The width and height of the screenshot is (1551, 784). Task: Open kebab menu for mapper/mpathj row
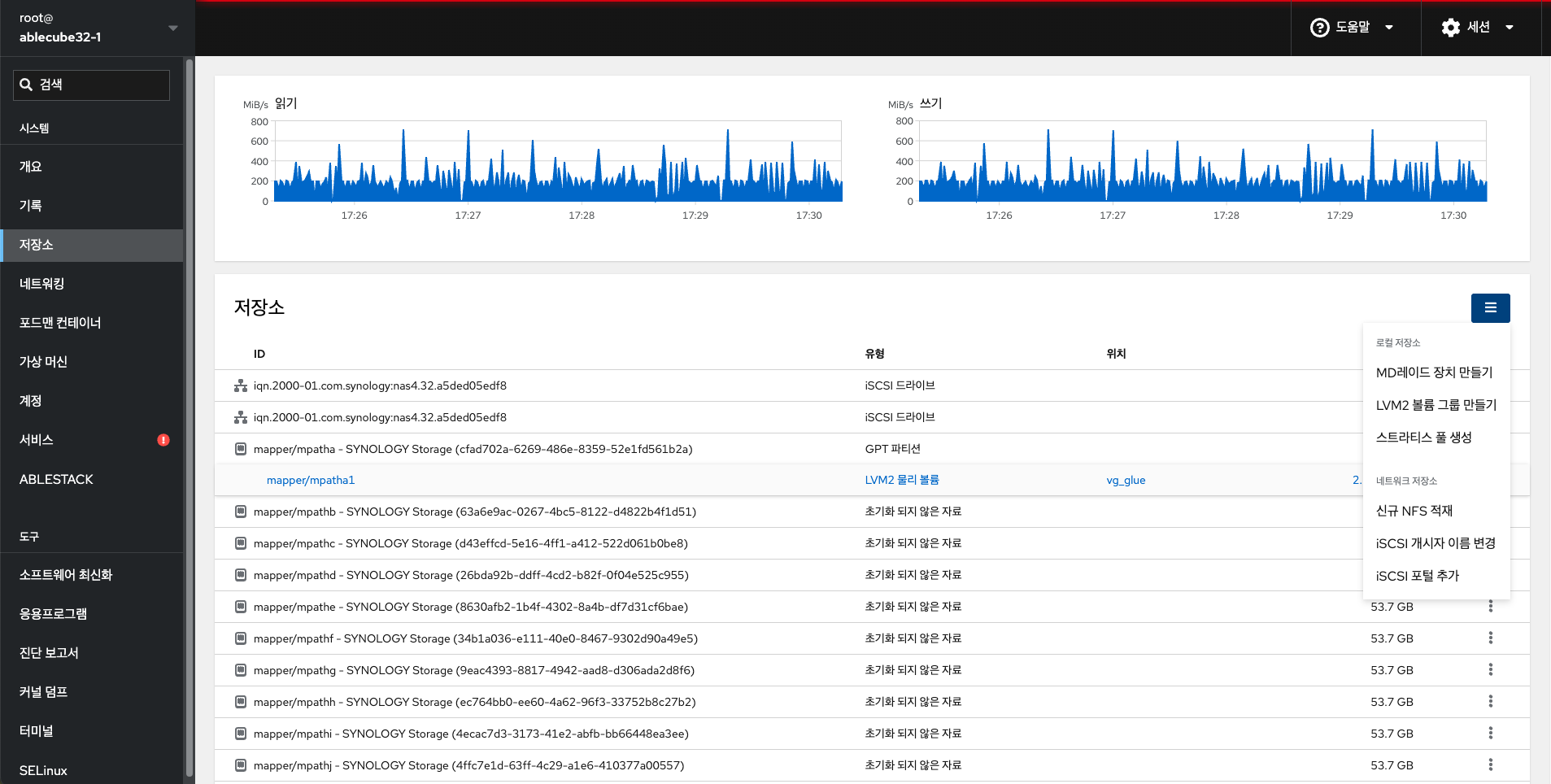click(x=1490, y=765)
